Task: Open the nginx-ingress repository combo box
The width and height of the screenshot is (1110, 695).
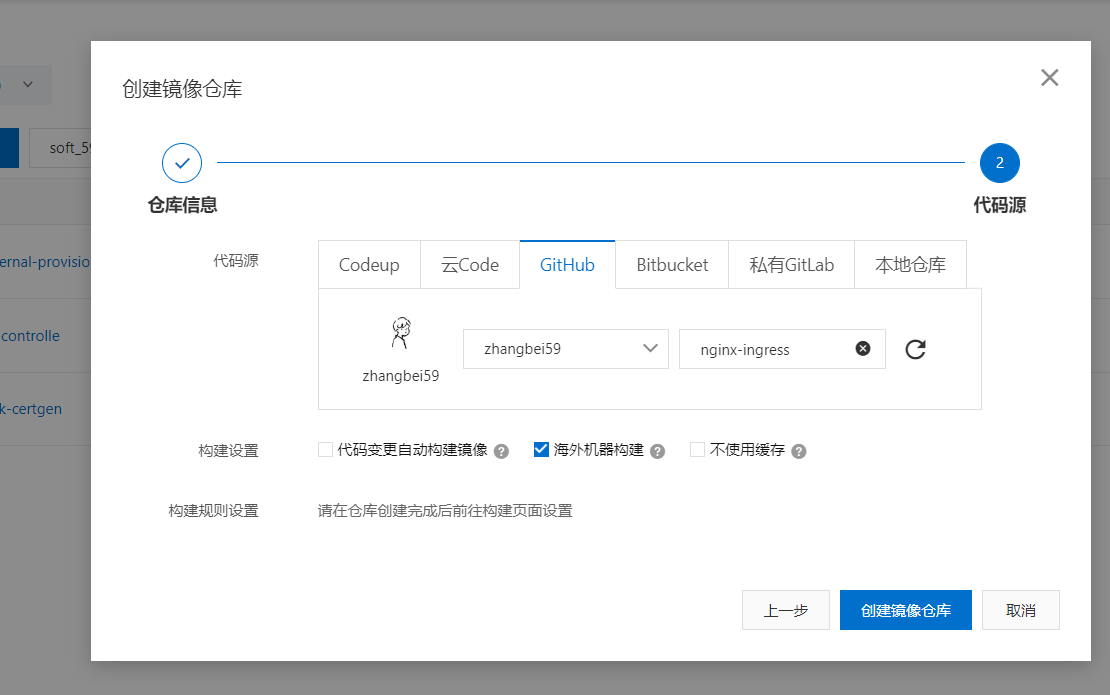Action: (x=765, y=349)
